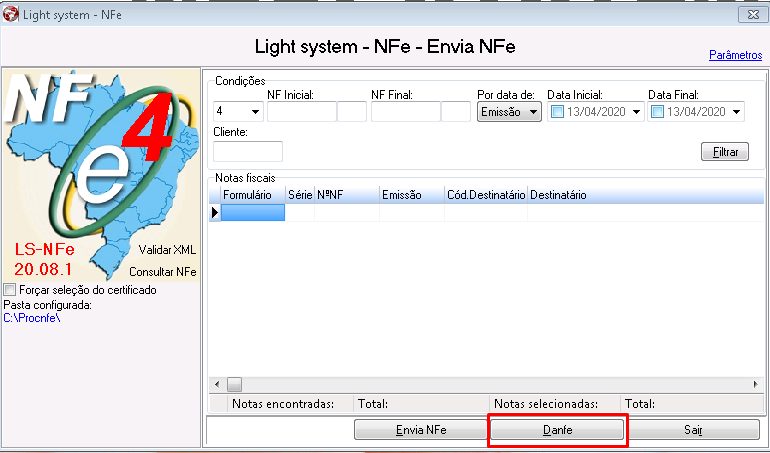The width and height of the screenshot is (770, 453).
Task: Click the horizontal scrollbar thumb
Action: pos(234,384)
